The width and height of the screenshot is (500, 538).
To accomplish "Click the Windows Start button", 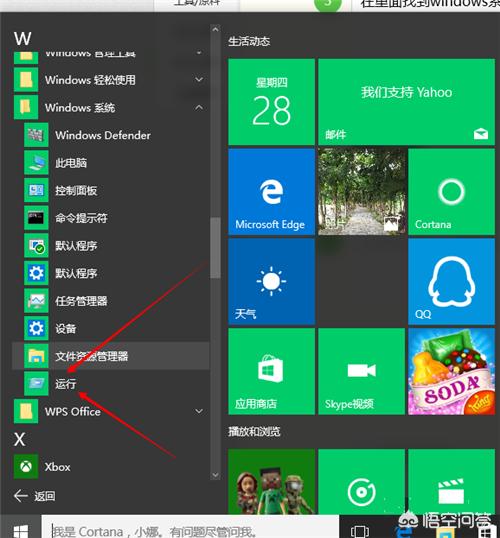I will [x=21, y=530].
